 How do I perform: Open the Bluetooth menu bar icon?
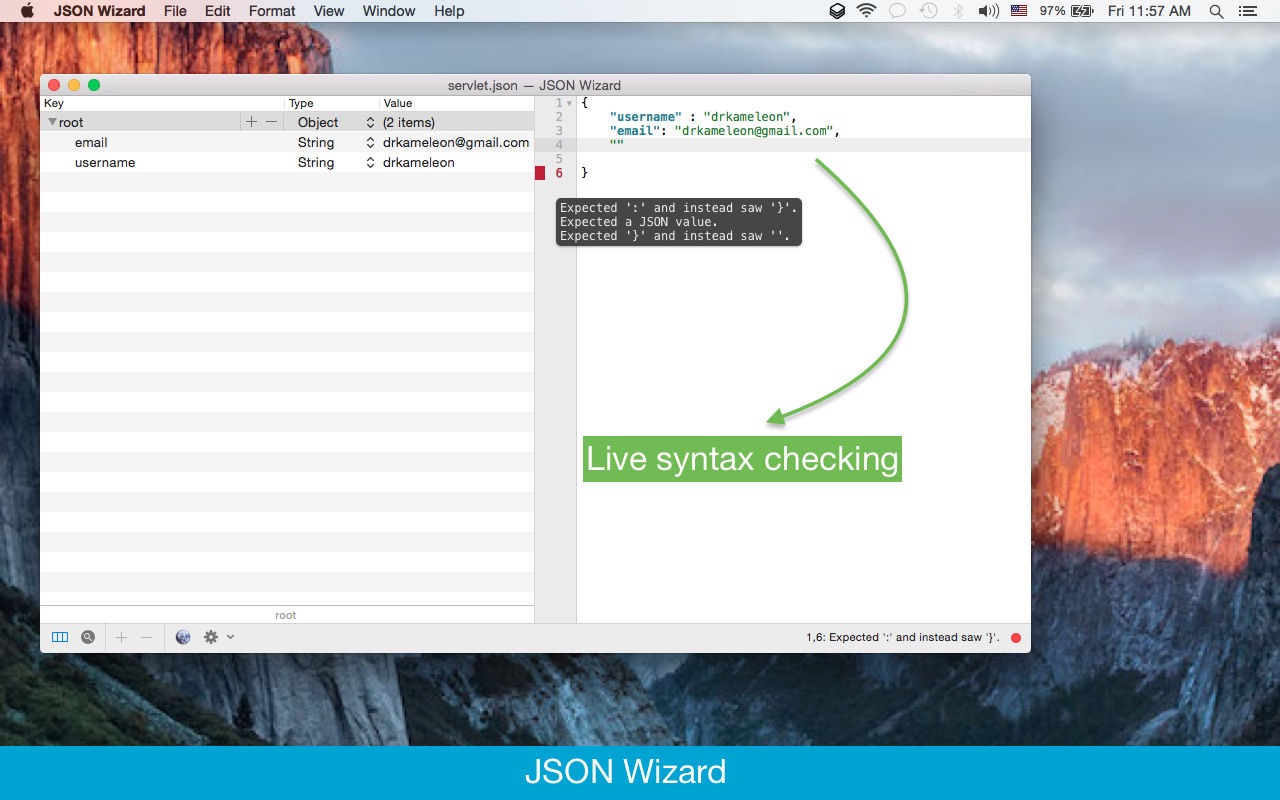coord(958,11)
